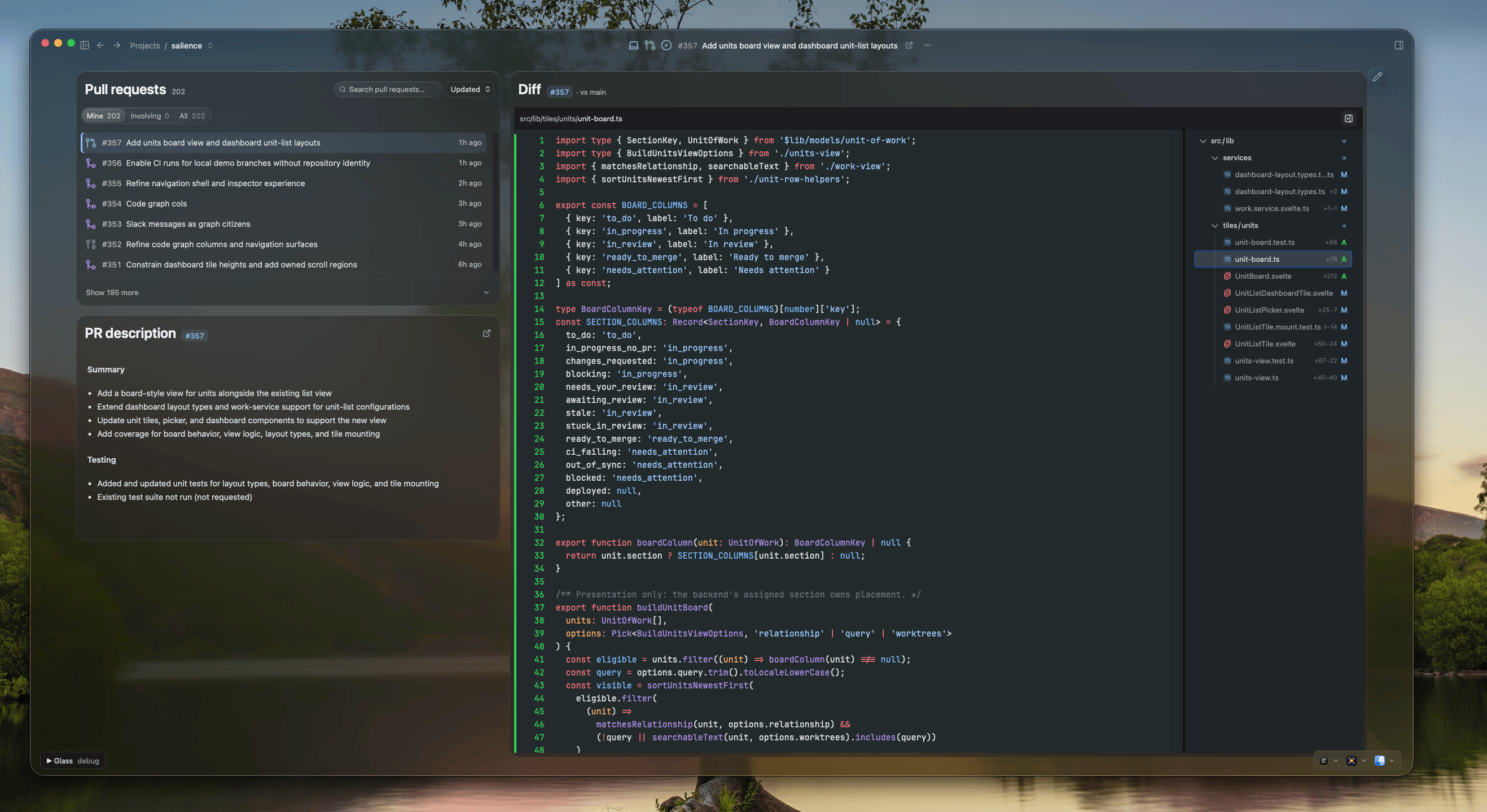The height and width of the screenshot is (812, 1487).
Task: Toggle the left sidebar panel icon
Action: 84,45
